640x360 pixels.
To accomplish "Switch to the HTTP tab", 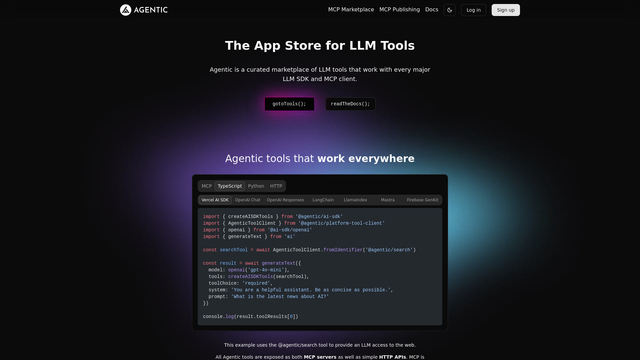I will click(276, 186).
